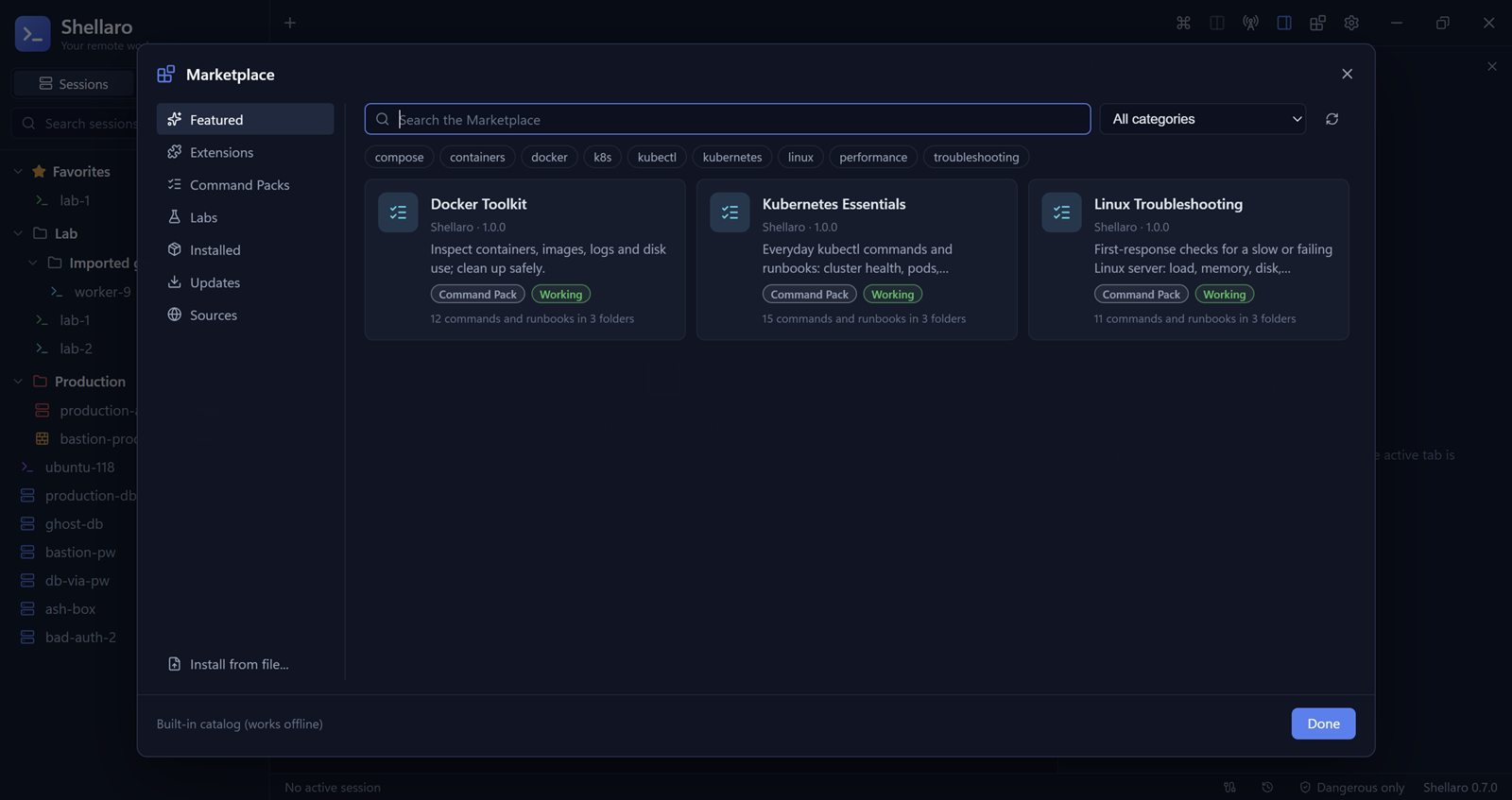Open the Command Packs section
The width and height of the screenshot is (1512, 800).
click(x=245, y=184)
